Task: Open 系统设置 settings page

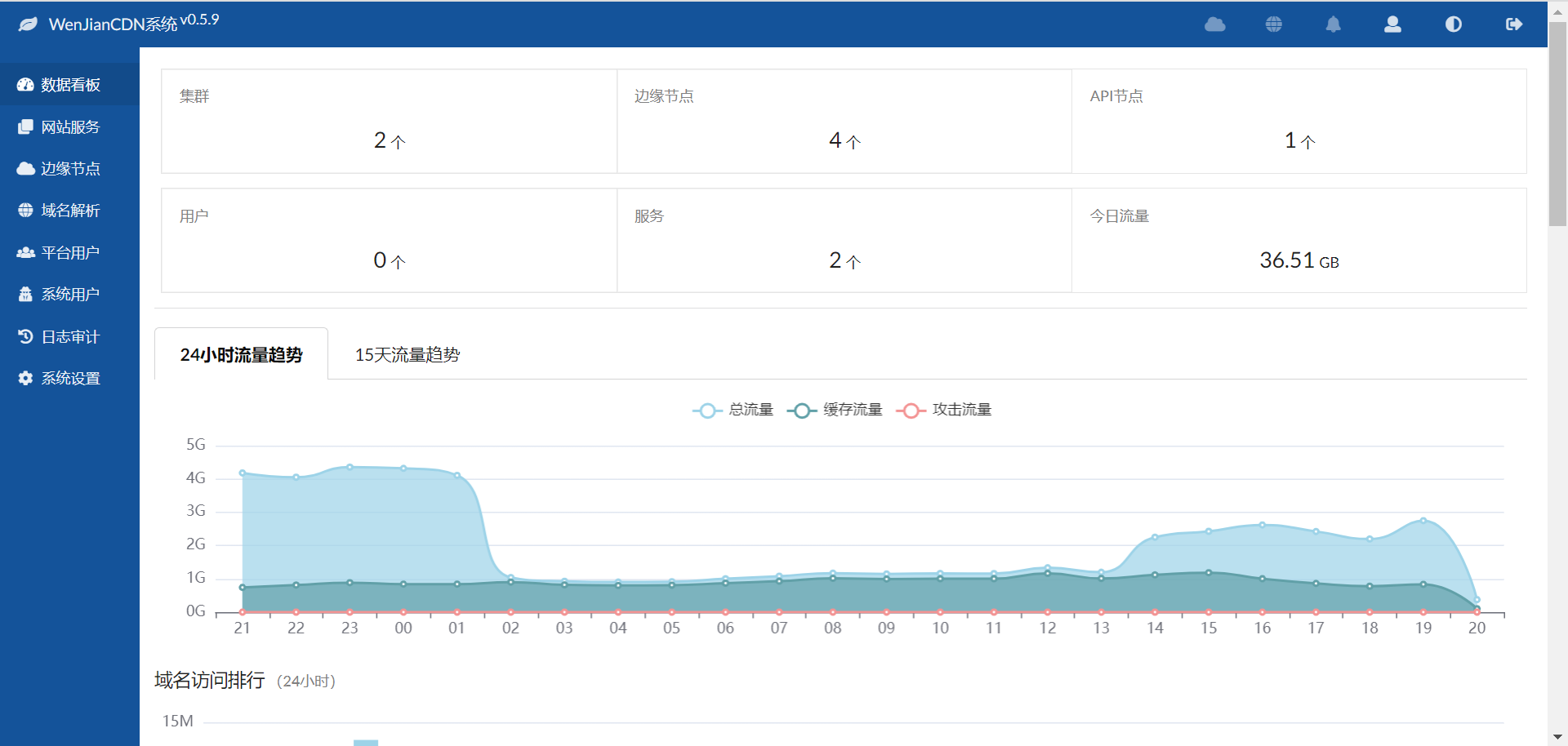Action: [x=25, y=378]
